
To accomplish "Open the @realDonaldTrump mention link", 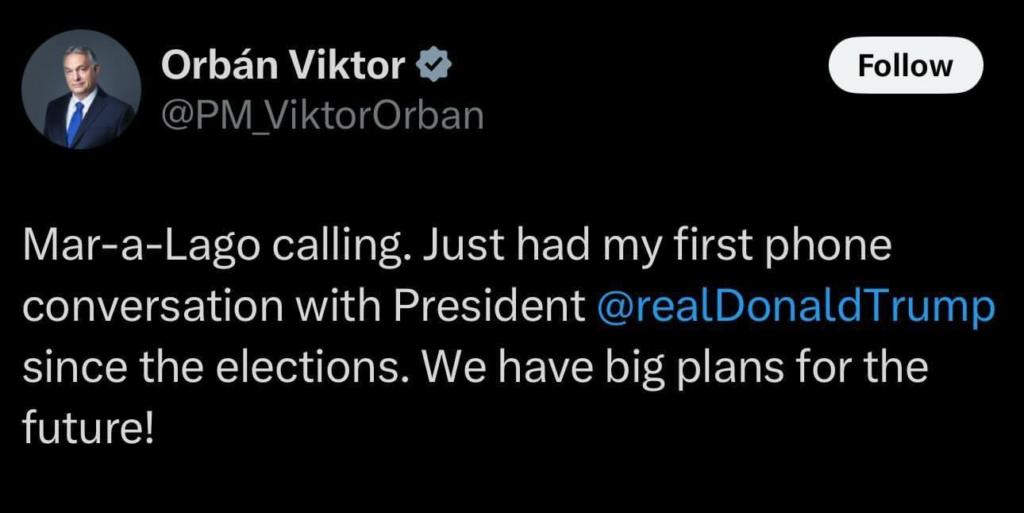I will pyautogui.click(x=795, y=307).
